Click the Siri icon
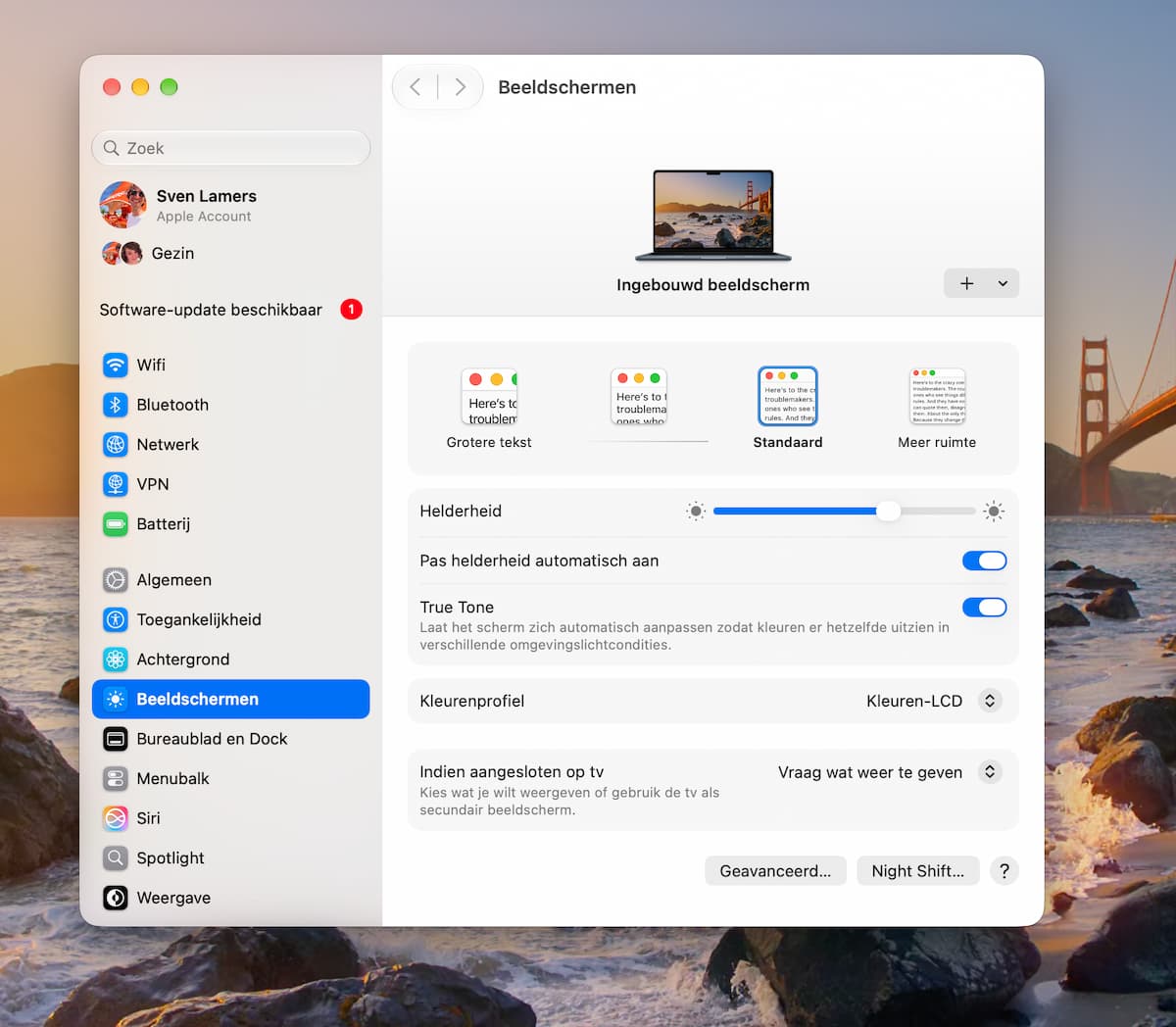Screen dimensions: 1176x1027 (x=116, y=818)
